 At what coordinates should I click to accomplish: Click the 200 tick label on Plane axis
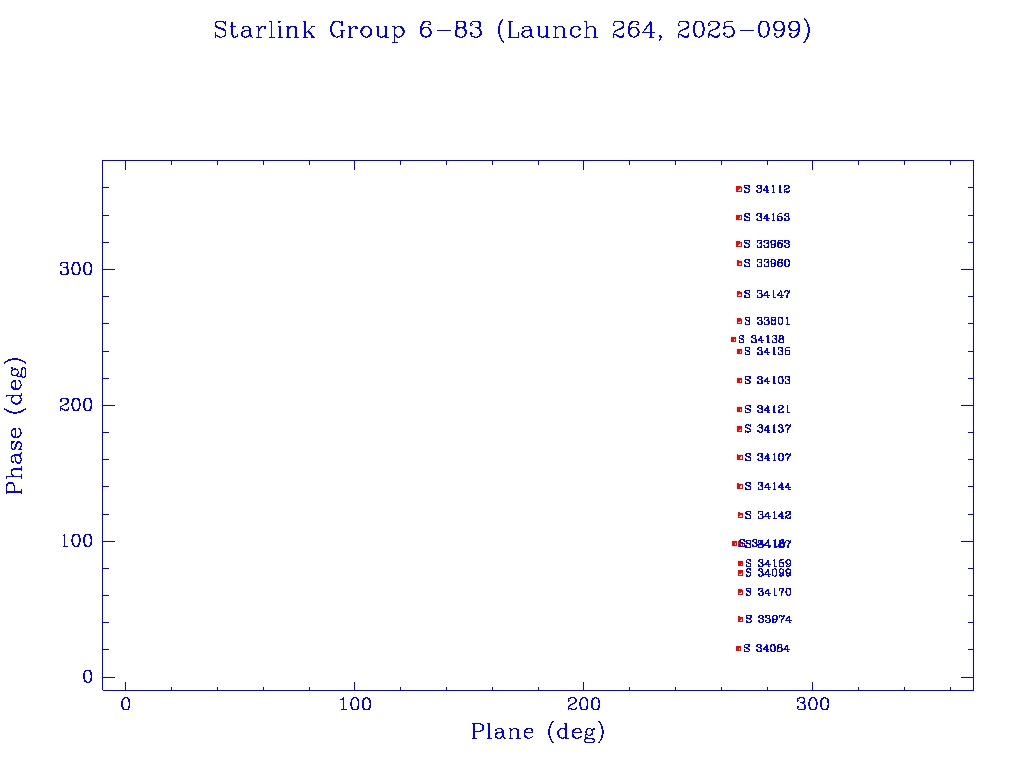[584, 704]
